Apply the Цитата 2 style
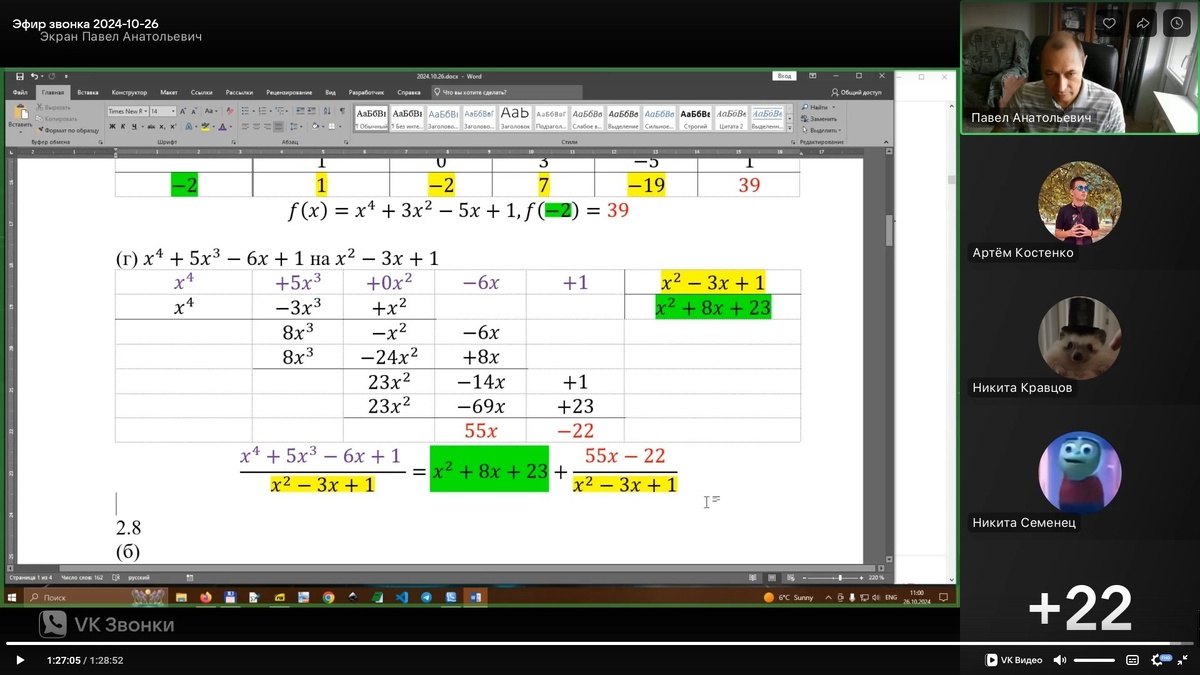This screenshot has height=675, width=1200. coord(731,119)
